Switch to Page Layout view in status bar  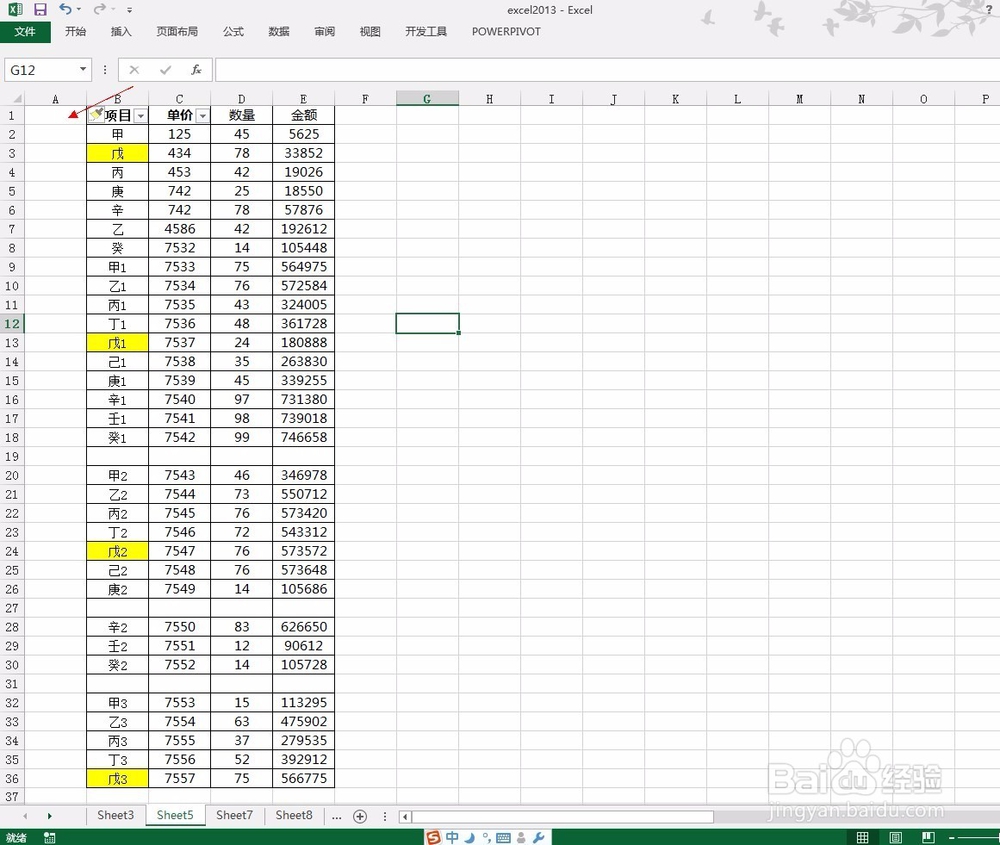[x=895, y=838]
